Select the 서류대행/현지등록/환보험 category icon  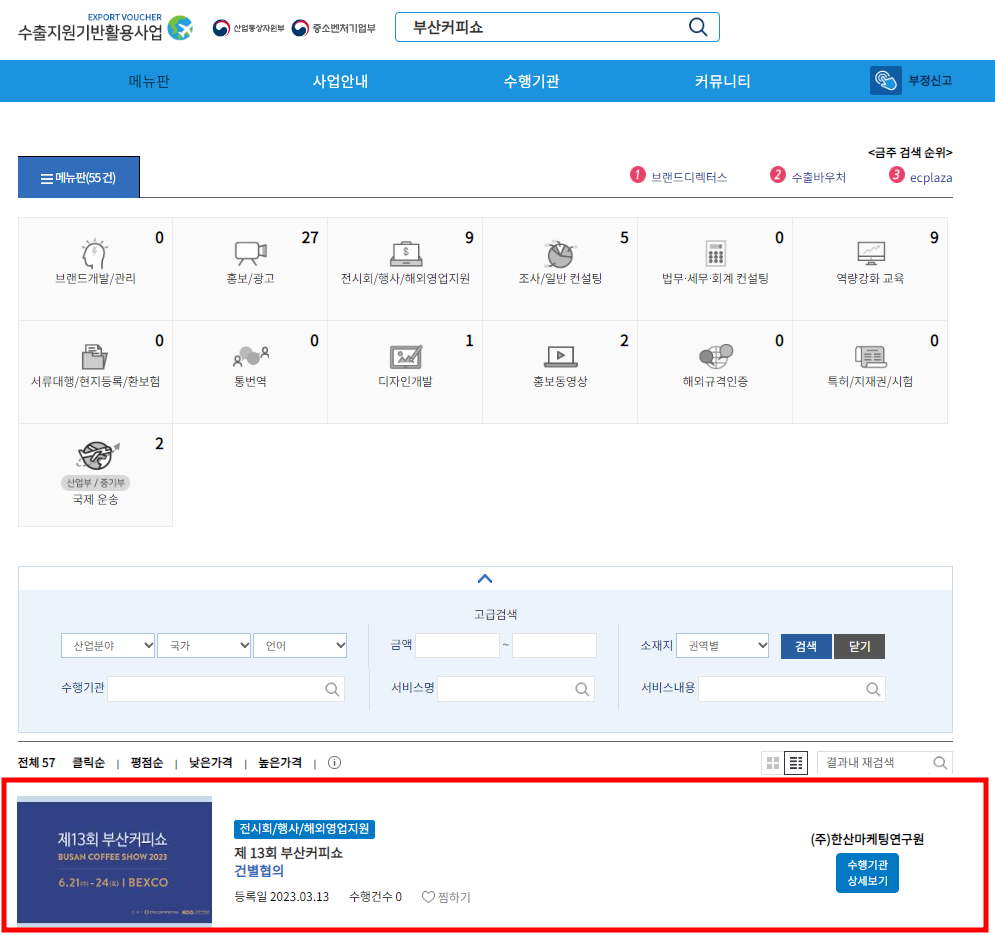click(95, 356)
